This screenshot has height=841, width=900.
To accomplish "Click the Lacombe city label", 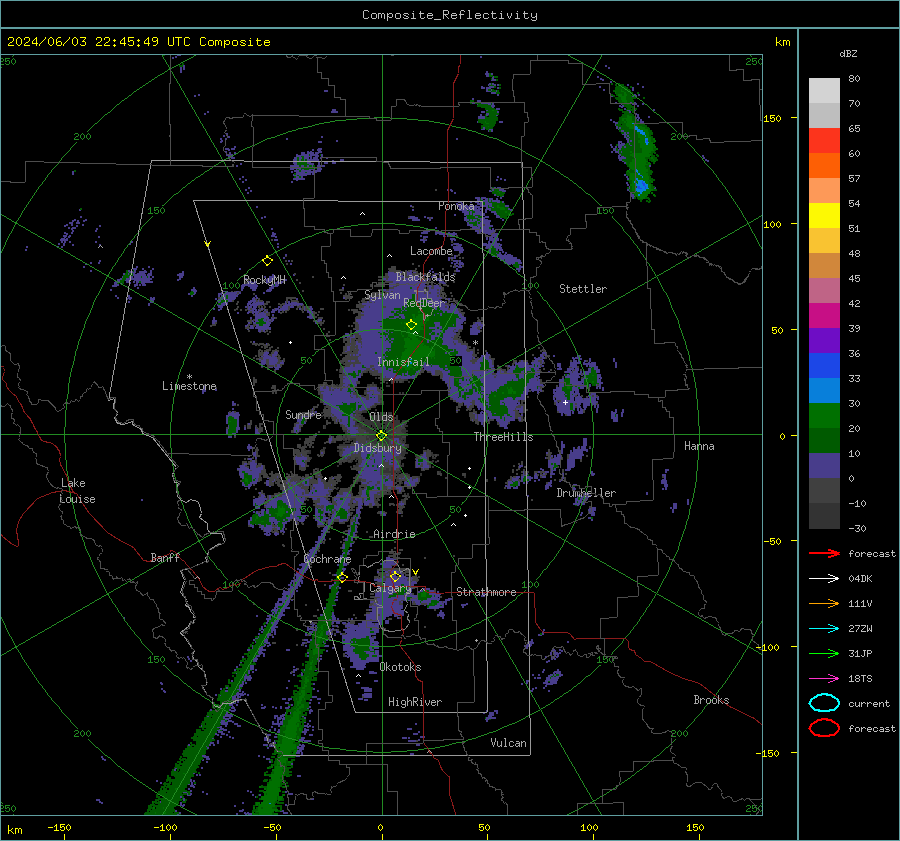I will (x=431, y=251).
